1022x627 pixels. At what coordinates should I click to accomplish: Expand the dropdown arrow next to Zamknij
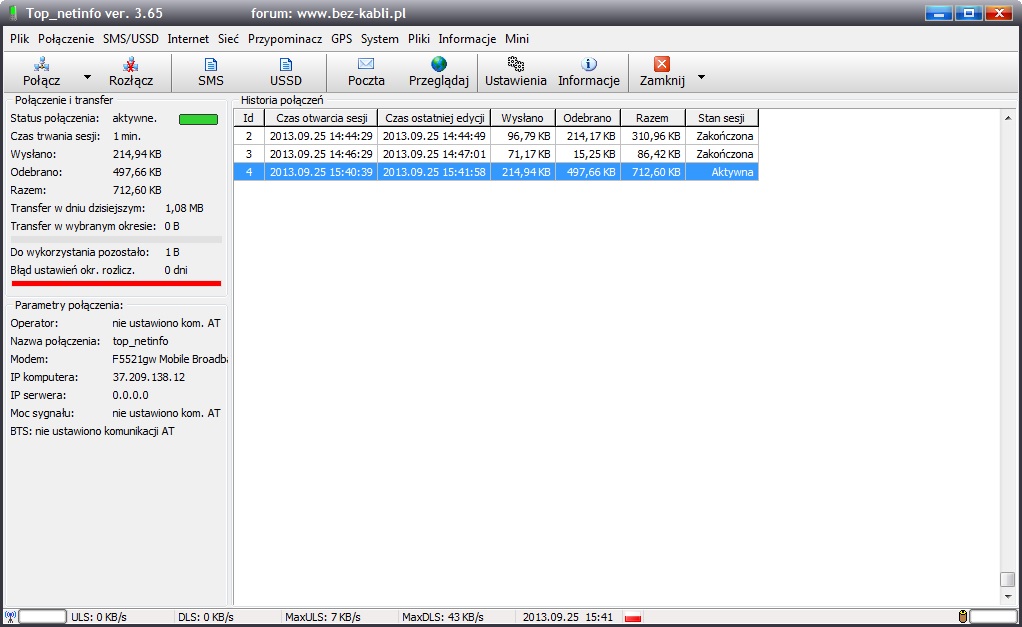tap(701, 77)
